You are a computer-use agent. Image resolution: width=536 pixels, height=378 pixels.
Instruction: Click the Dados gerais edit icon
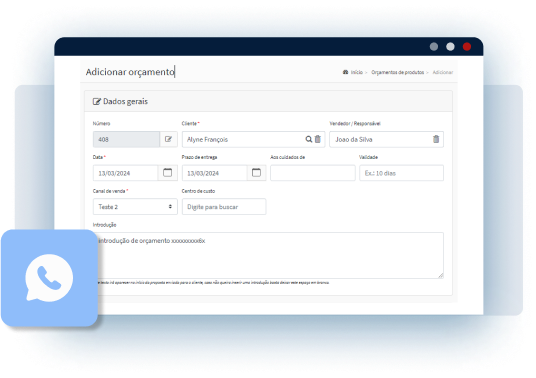tap(97, 102)
